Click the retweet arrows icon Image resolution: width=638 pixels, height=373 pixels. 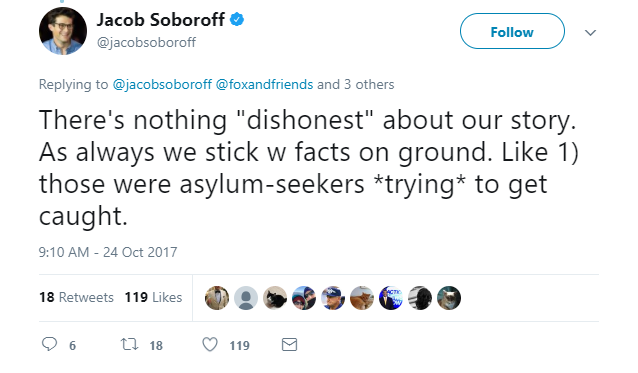[x=130, y=345]
